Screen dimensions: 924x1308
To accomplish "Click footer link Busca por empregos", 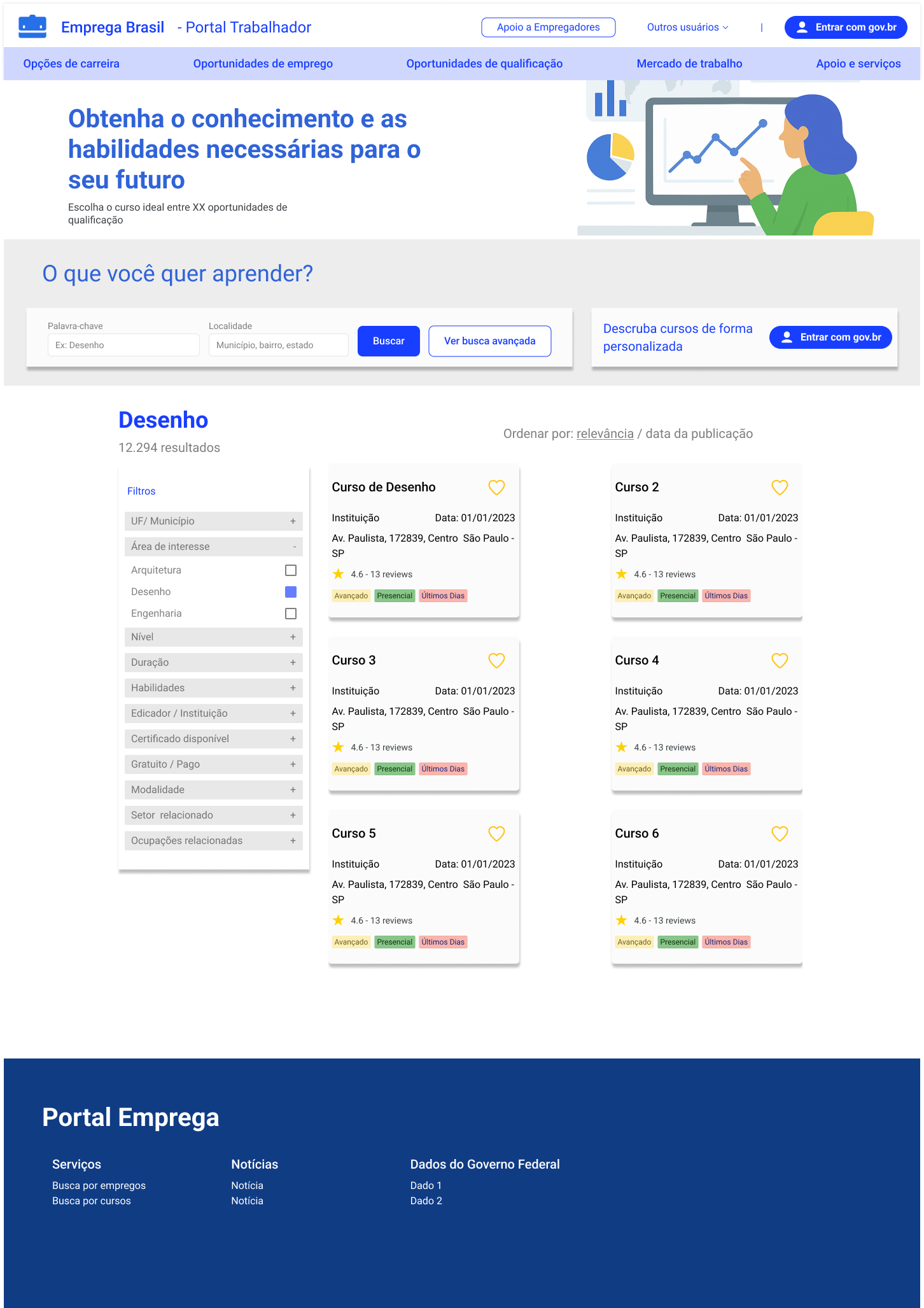I will 99,1186.
